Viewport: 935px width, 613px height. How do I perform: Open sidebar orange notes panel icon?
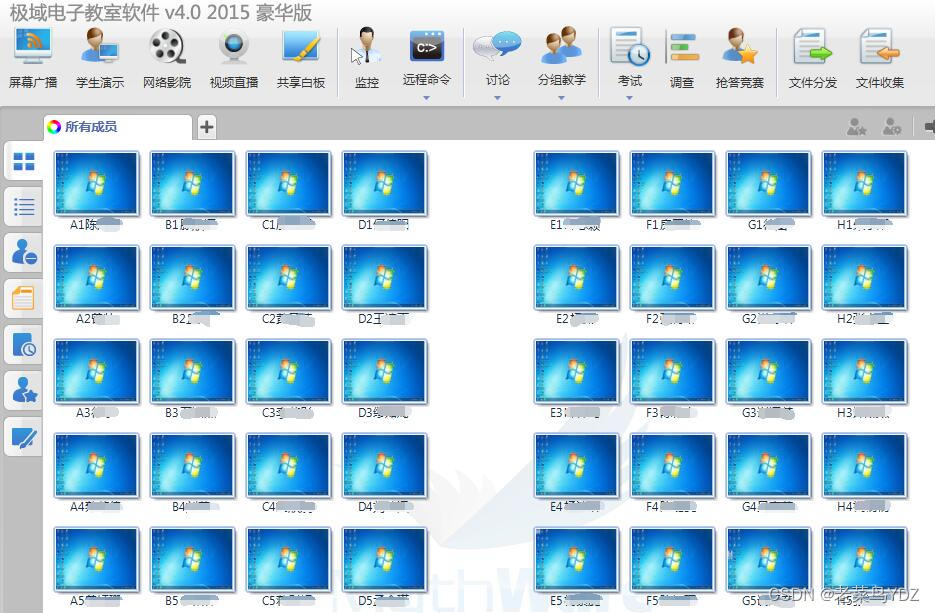coord(24,299)
